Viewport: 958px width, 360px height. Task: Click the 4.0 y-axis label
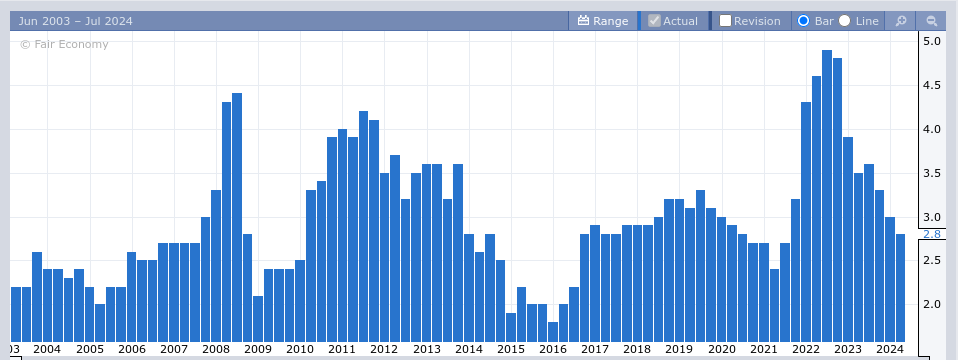(x=932, y=129)
